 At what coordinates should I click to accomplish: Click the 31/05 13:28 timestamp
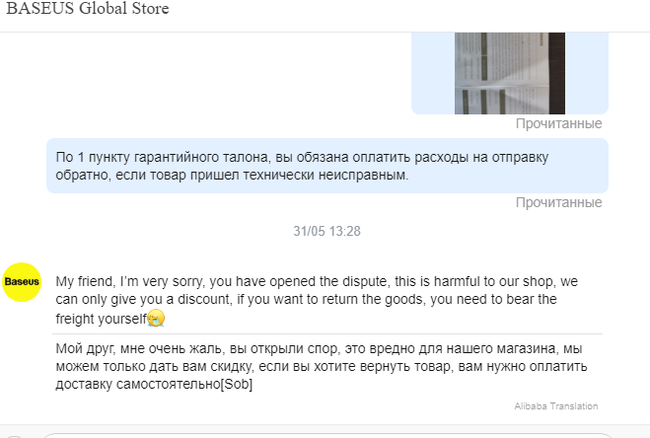point(327,231)
